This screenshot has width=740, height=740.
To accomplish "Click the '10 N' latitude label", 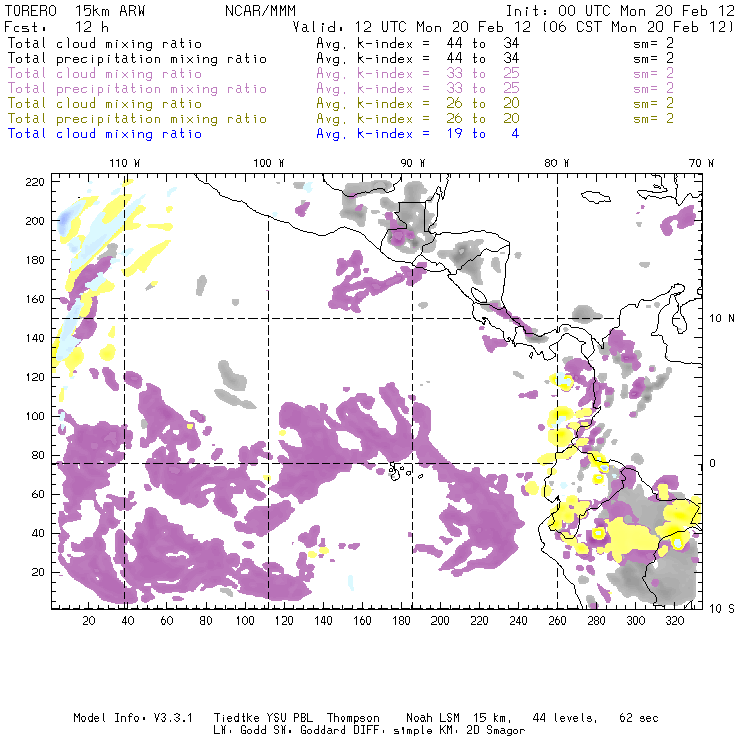I will point(722,319).
